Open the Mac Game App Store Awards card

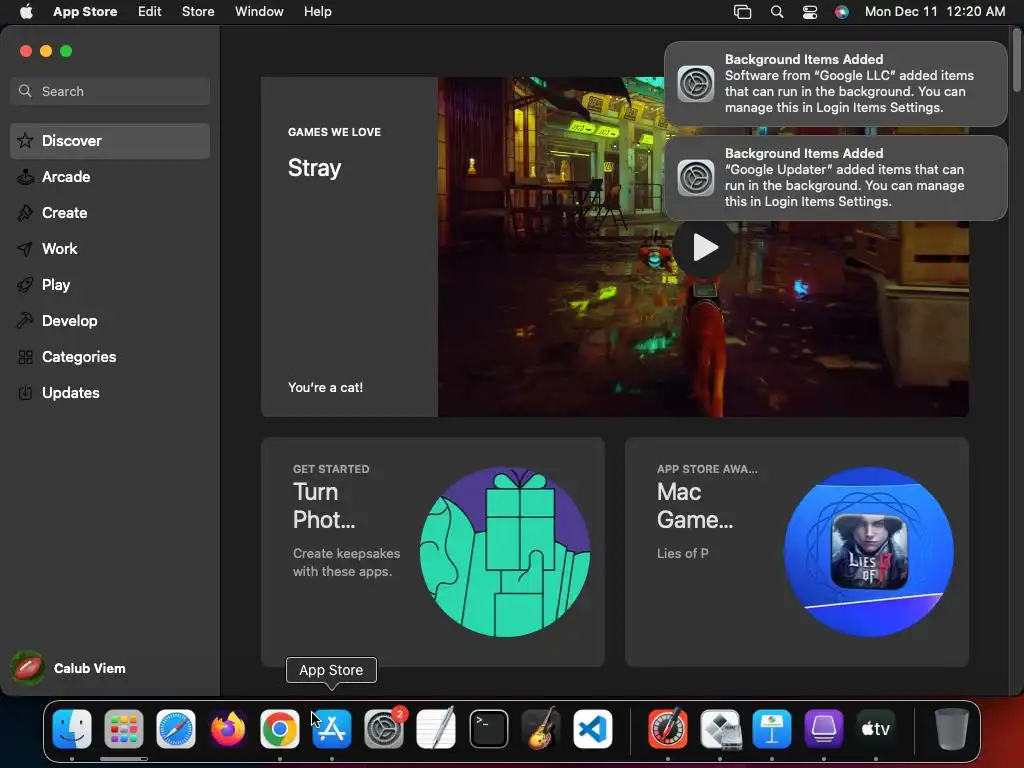click(x=797, y=552)
